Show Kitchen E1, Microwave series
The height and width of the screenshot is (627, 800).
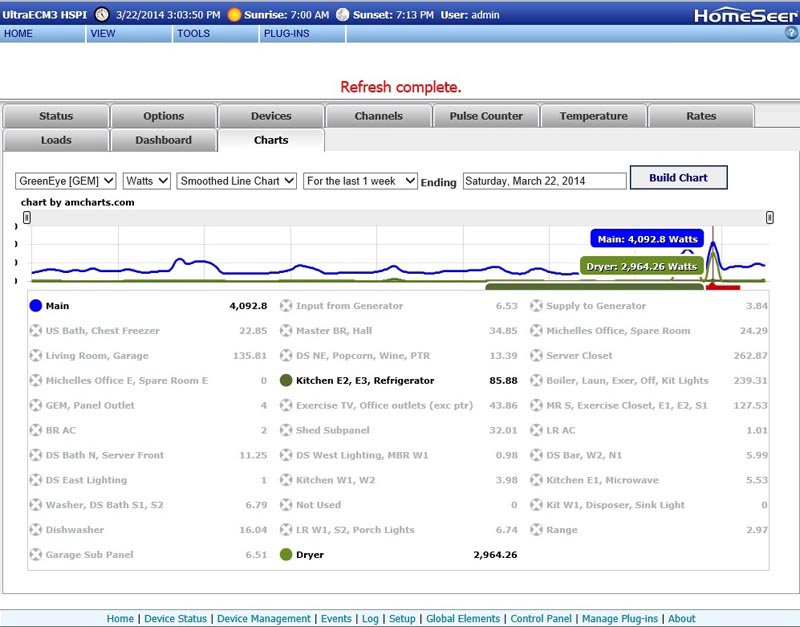click(x=536, y=480)
